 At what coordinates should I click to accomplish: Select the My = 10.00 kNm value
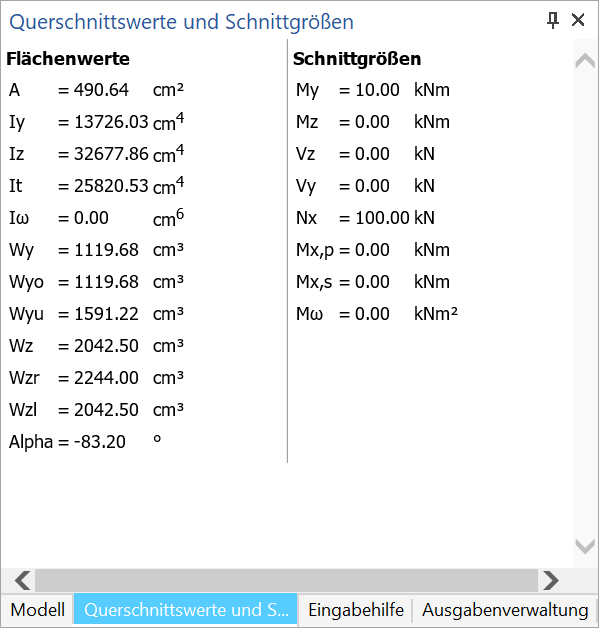pyautogui.click(x=373, y=90)
